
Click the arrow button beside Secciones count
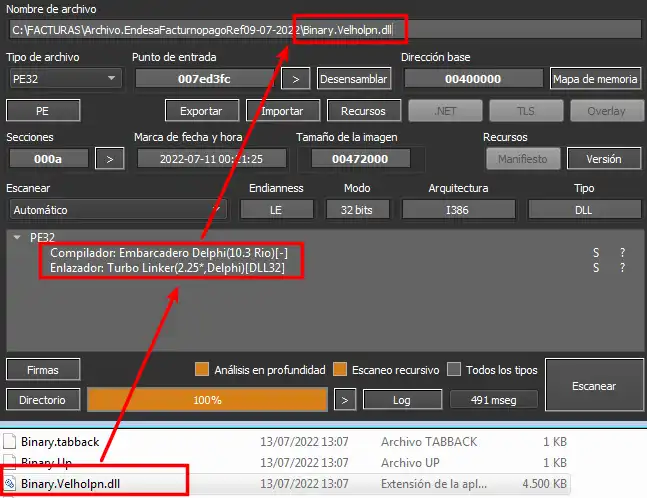[109, 159]
